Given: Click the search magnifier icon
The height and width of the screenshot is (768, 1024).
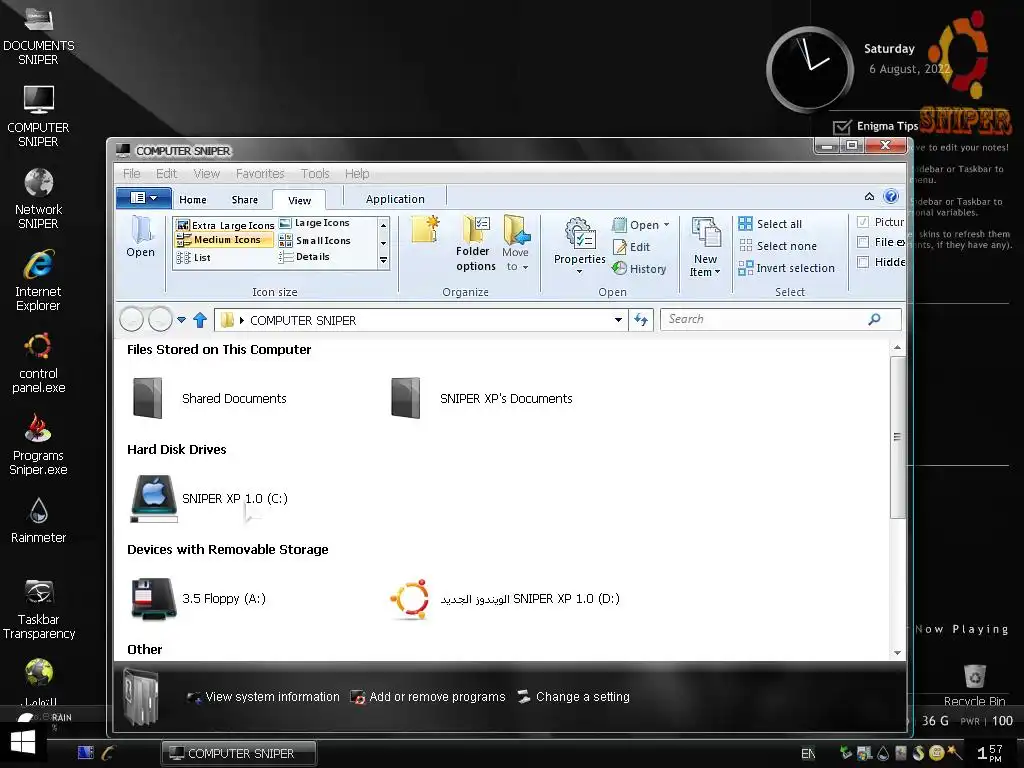Looking at the screenshot, I should (874, 319).
